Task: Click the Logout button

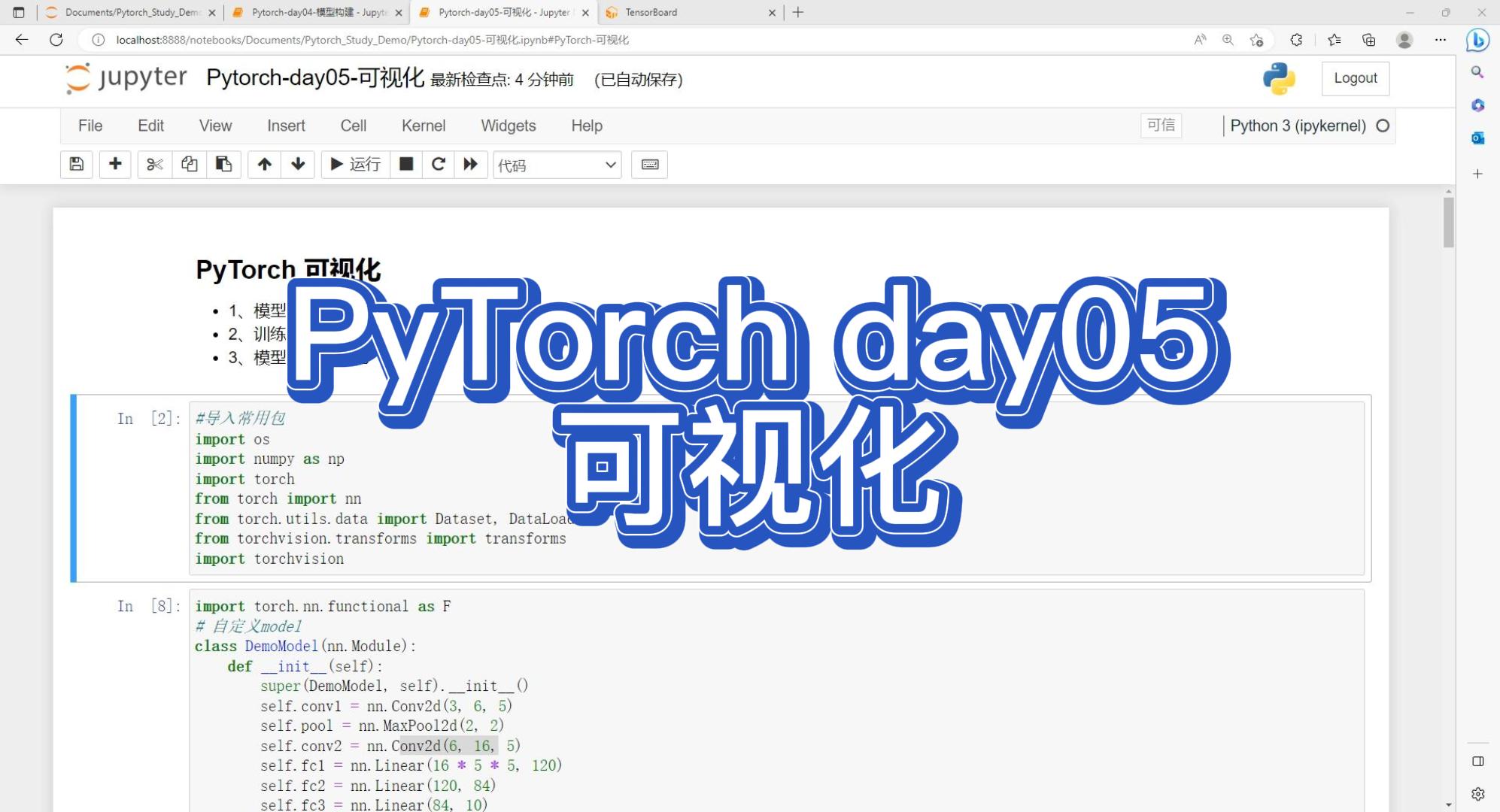Action: pyautogui.click(x=1355, y=78)
